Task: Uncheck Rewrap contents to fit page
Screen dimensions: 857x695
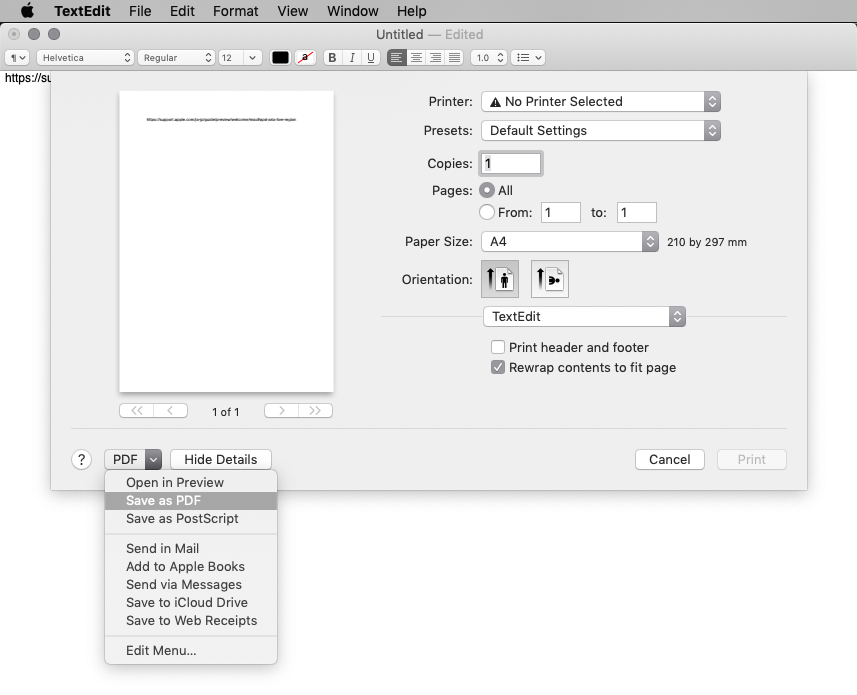Action: click(x=498, y=367)
